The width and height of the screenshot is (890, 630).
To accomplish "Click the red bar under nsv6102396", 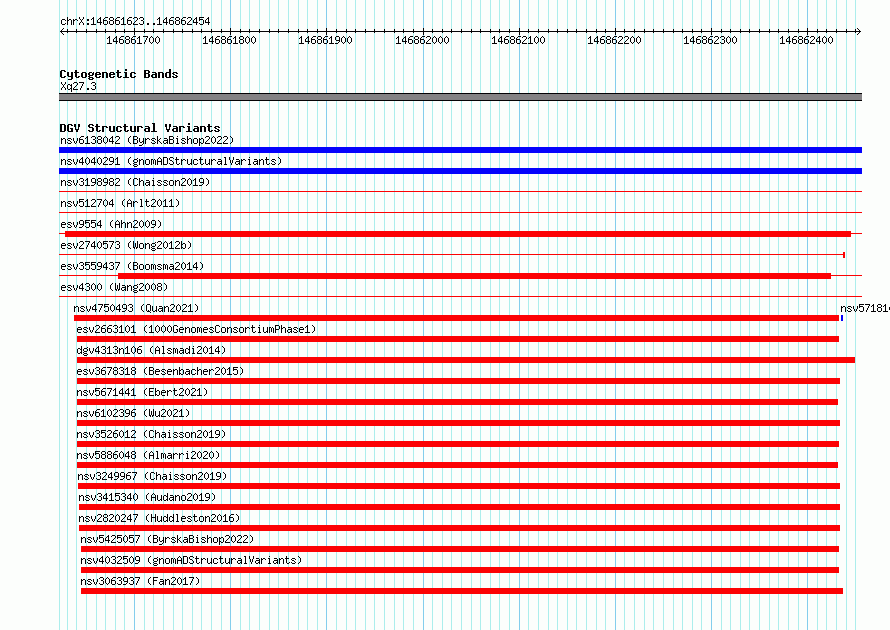I will pyautogui.click(x=458, y=423).
